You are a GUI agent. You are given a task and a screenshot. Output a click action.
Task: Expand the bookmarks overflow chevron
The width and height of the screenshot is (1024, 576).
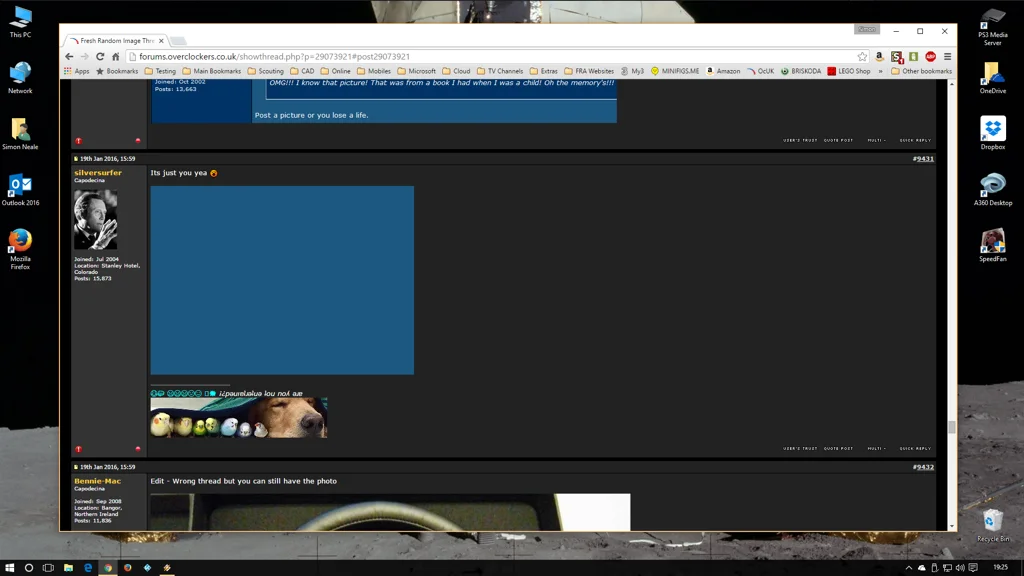(880, 71)
